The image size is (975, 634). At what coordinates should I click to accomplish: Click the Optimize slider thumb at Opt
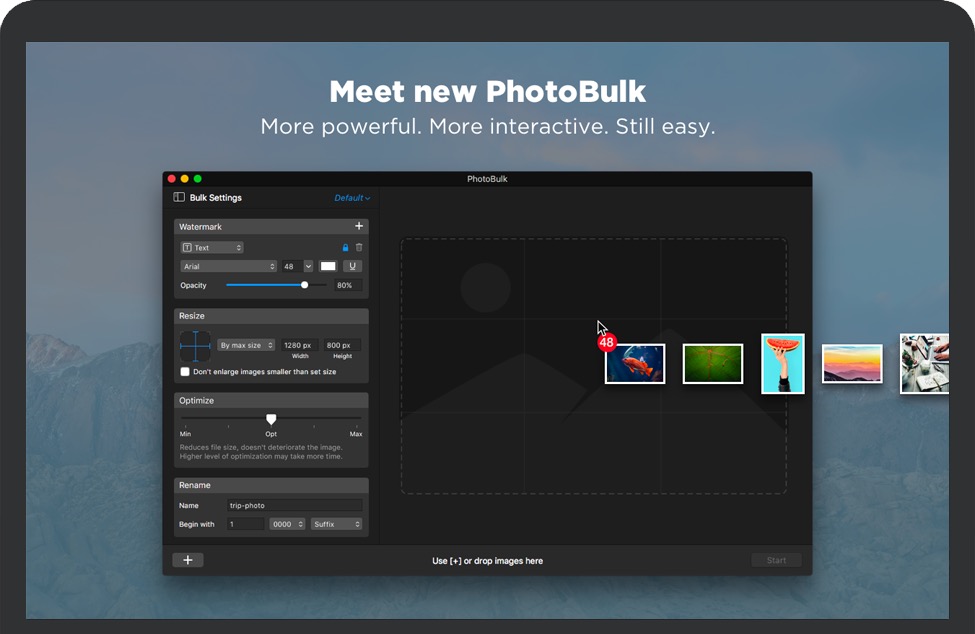(x=271, y=419)
